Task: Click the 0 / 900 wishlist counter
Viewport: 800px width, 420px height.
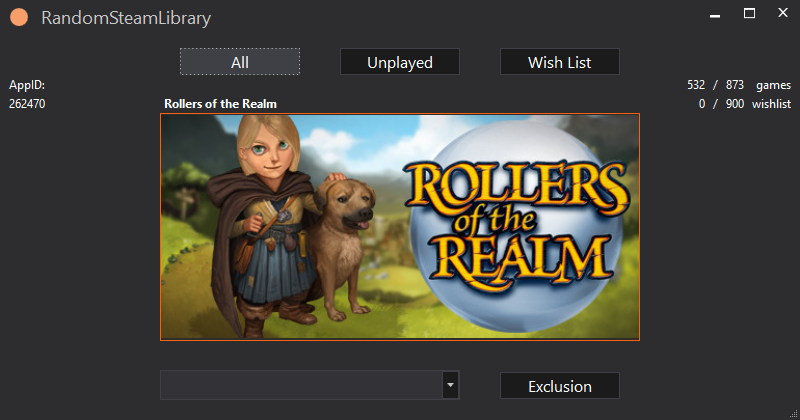Action: click(x=744, y=104)
